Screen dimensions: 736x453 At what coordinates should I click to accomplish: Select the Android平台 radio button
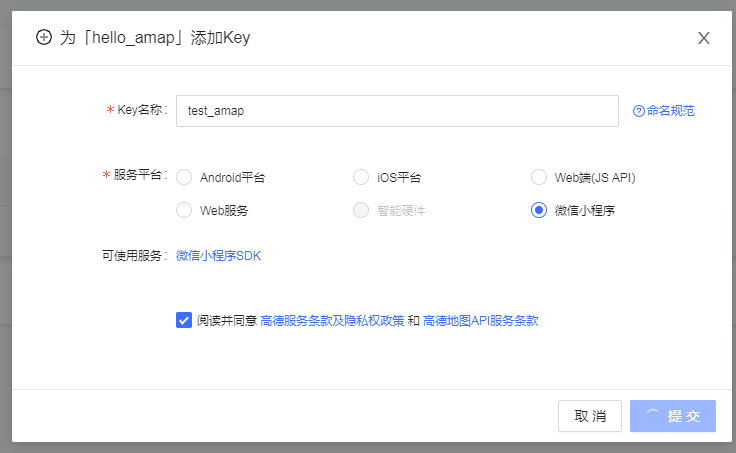(x=184, y=177)
